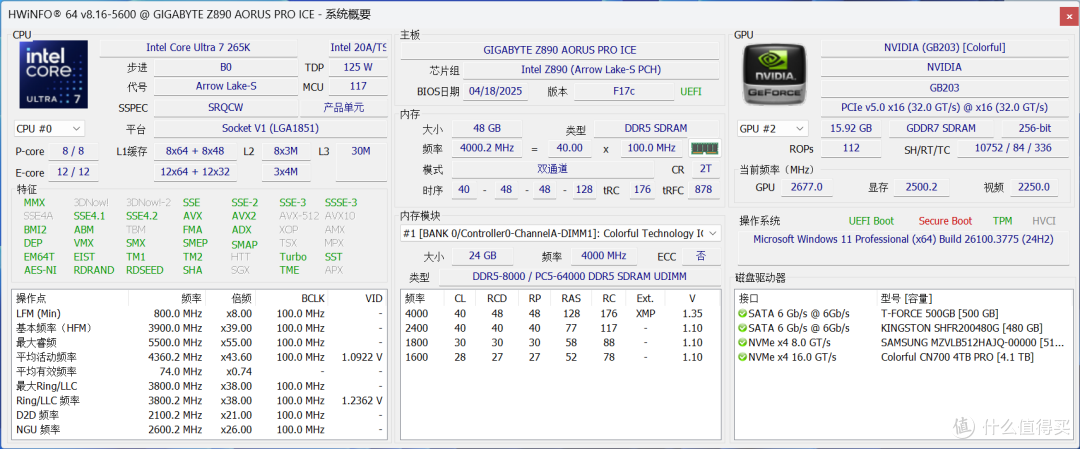Click the MCU value 117
1080x449 pixels.
(358, 87)
